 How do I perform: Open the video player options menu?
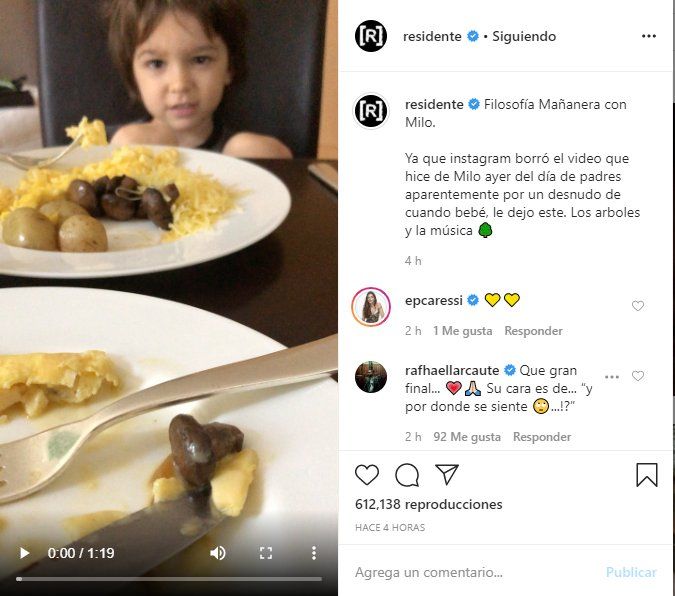pyautogui.click(x=313, y=552)
